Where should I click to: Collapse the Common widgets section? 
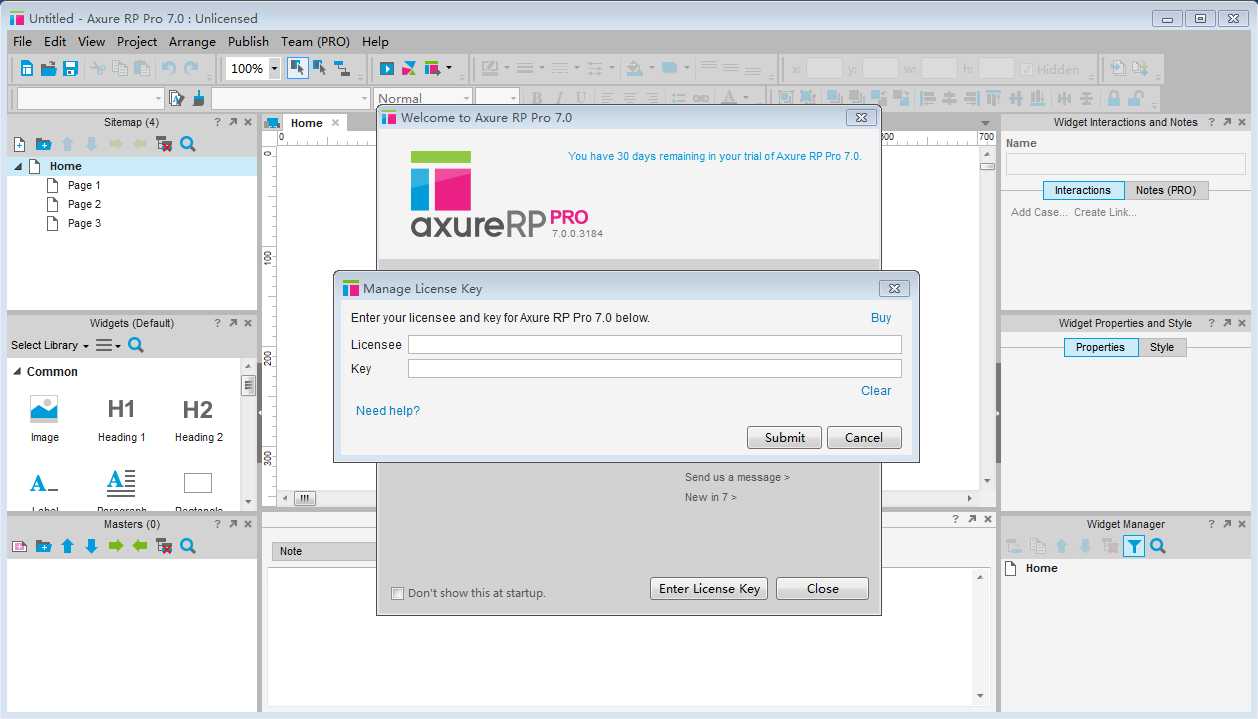pos(18,371)
